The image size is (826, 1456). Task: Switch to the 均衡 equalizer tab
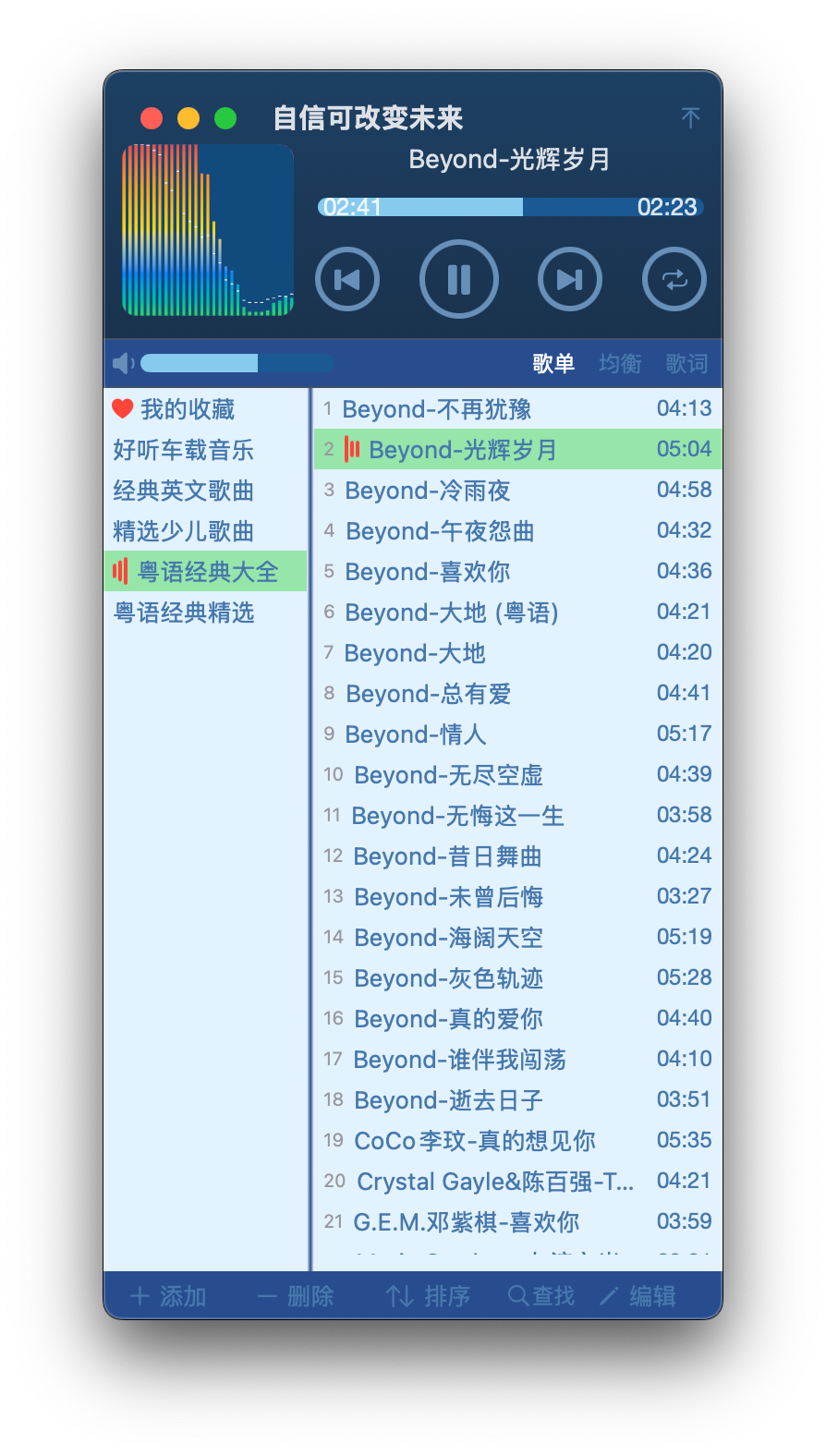coord(620,363)
